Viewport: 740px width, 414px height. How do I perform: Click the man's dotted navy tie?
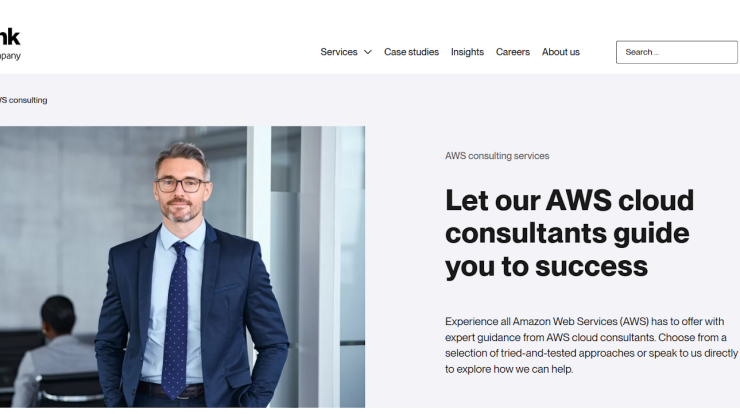coord(175,319)
